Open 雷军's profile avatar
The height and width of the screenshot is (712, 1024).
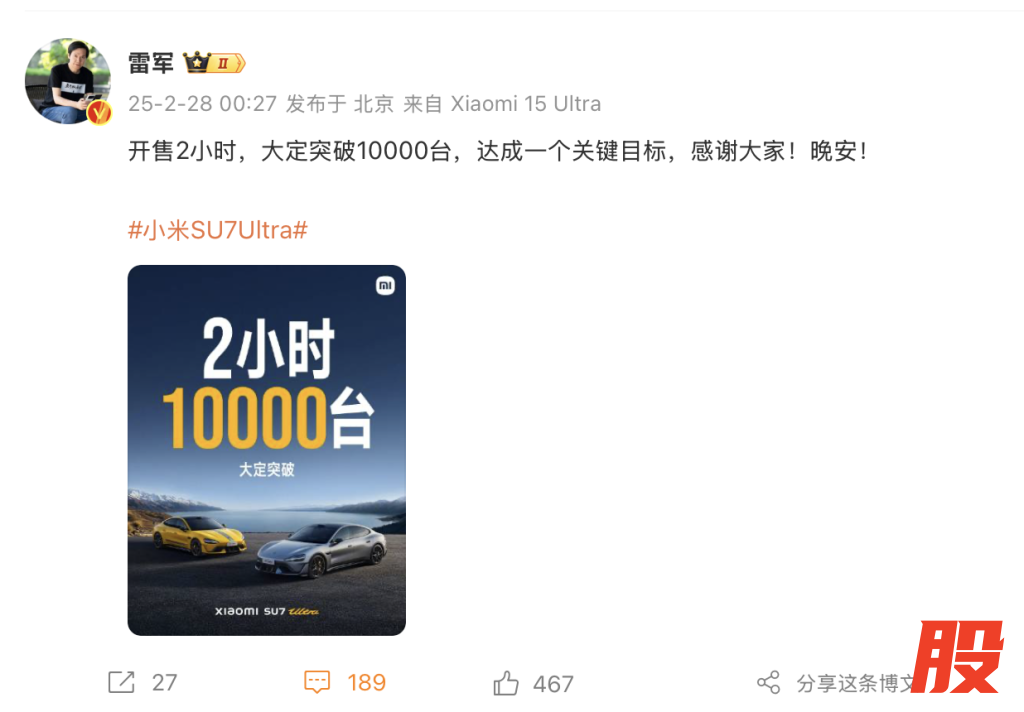(68, 81)
